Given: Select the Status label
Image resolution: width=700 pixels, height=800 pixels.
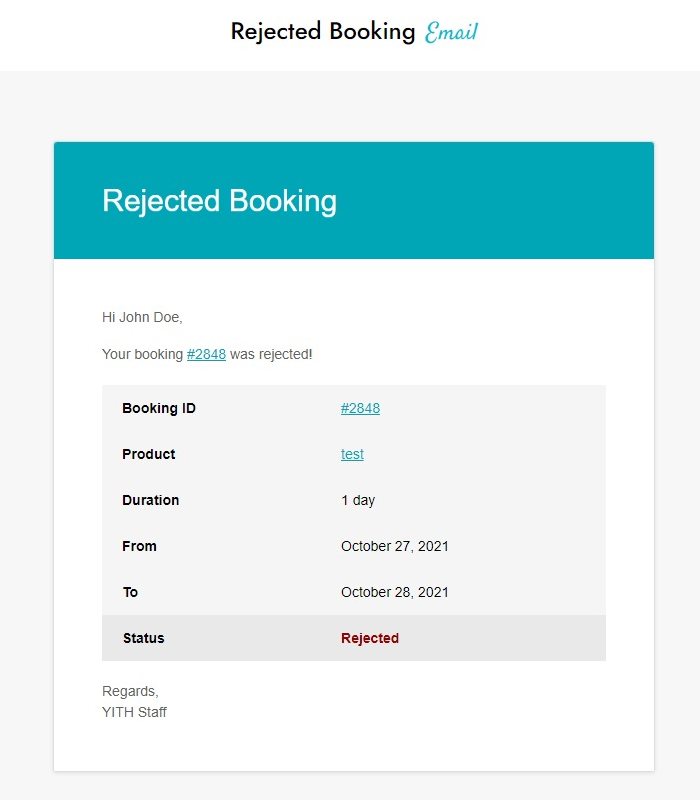Looking at the screenshot, I should tap(143, 638).
